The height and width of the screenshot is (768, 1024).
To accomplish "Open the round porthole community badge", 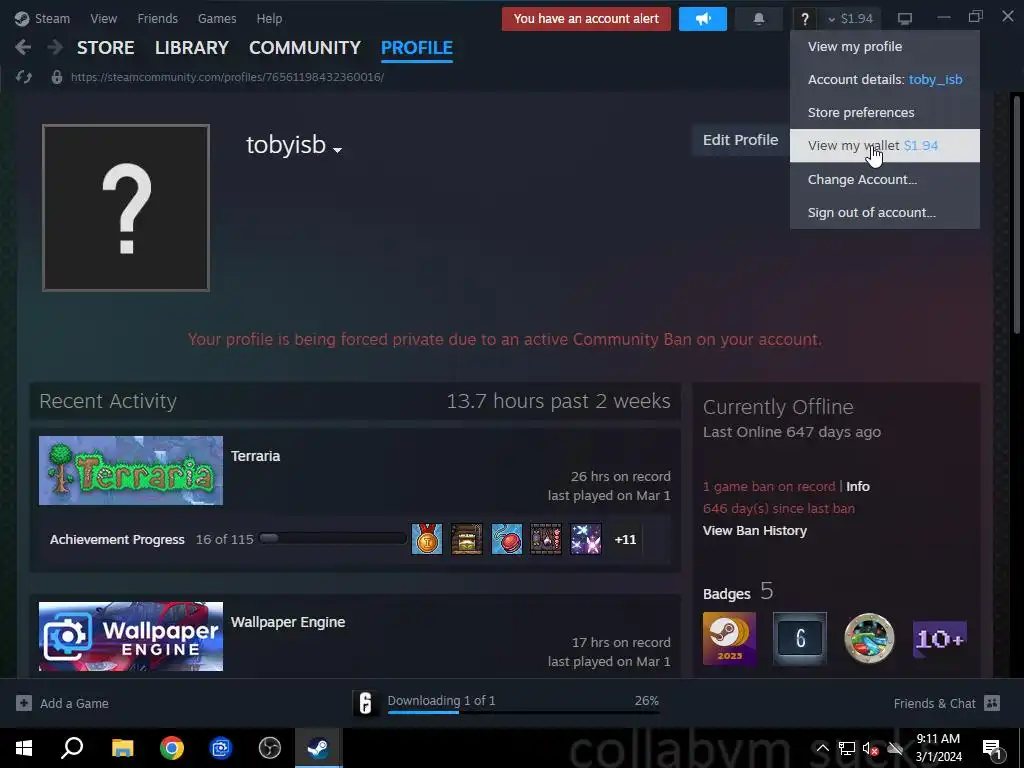I will pyautogui.click(x=869, y=638).
